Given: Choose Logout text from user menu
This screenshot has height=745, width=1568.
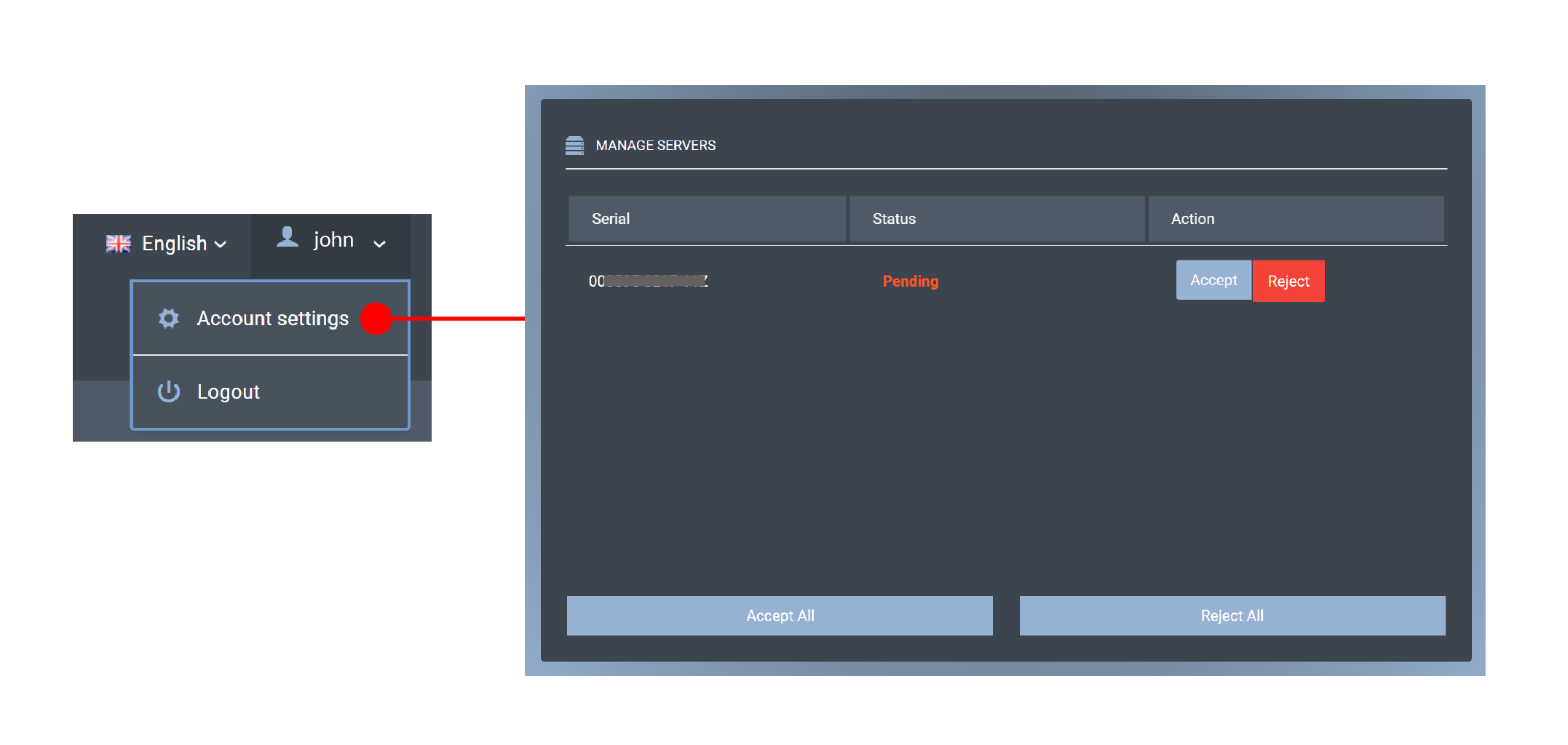Looking at the screenshot, I should [228, 392].
